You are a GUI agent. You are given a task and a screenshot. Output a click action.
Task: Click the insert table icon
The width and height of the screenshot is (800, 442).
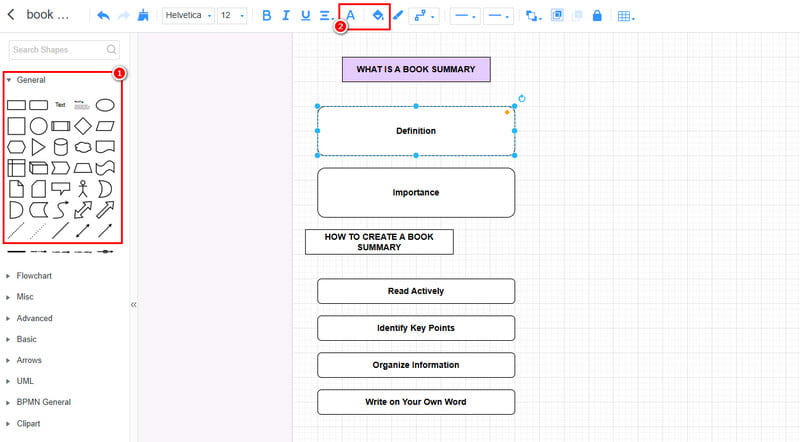[625, 16]
